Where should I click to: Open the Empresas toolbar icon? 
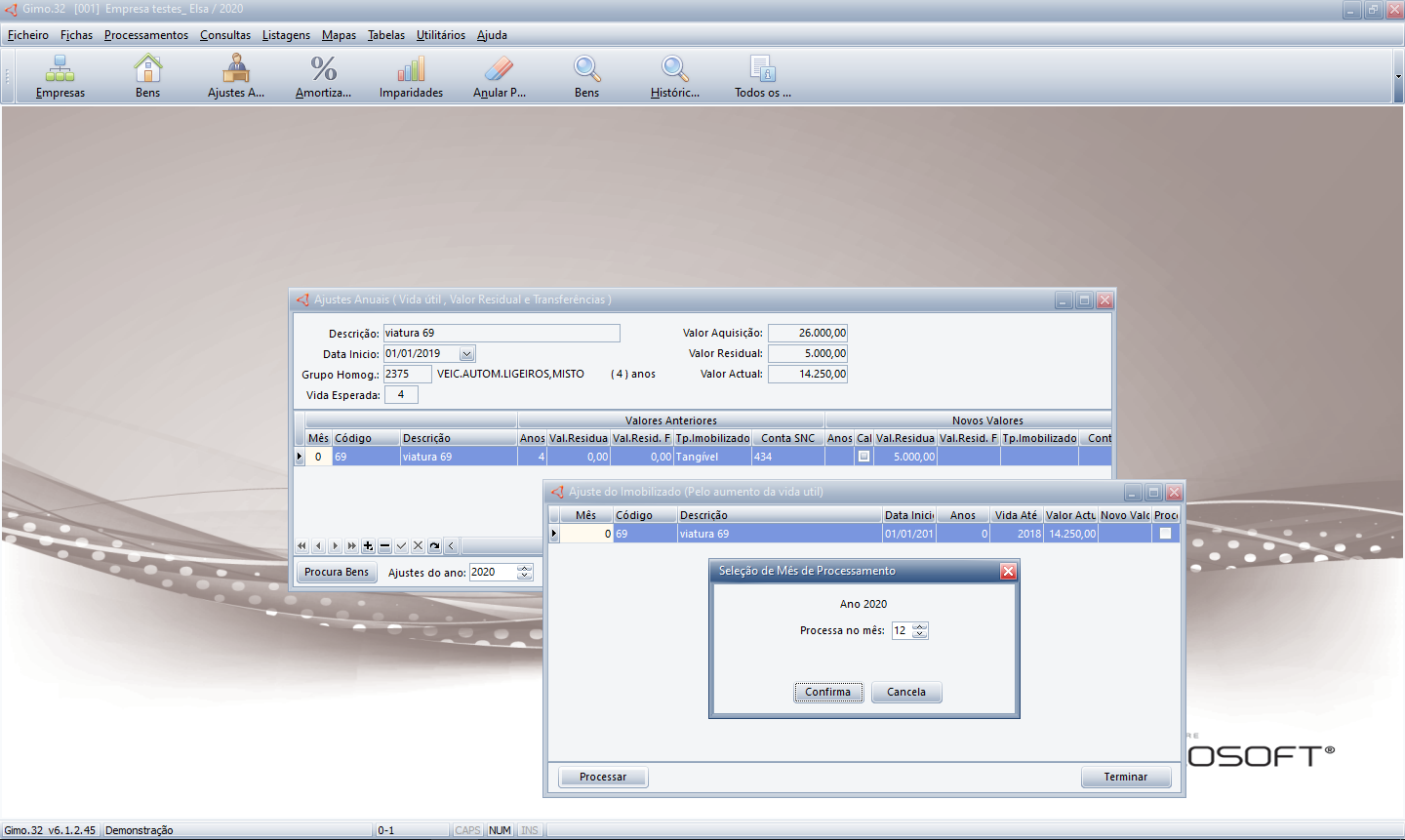pyautogui.click(x=60, y=76)
